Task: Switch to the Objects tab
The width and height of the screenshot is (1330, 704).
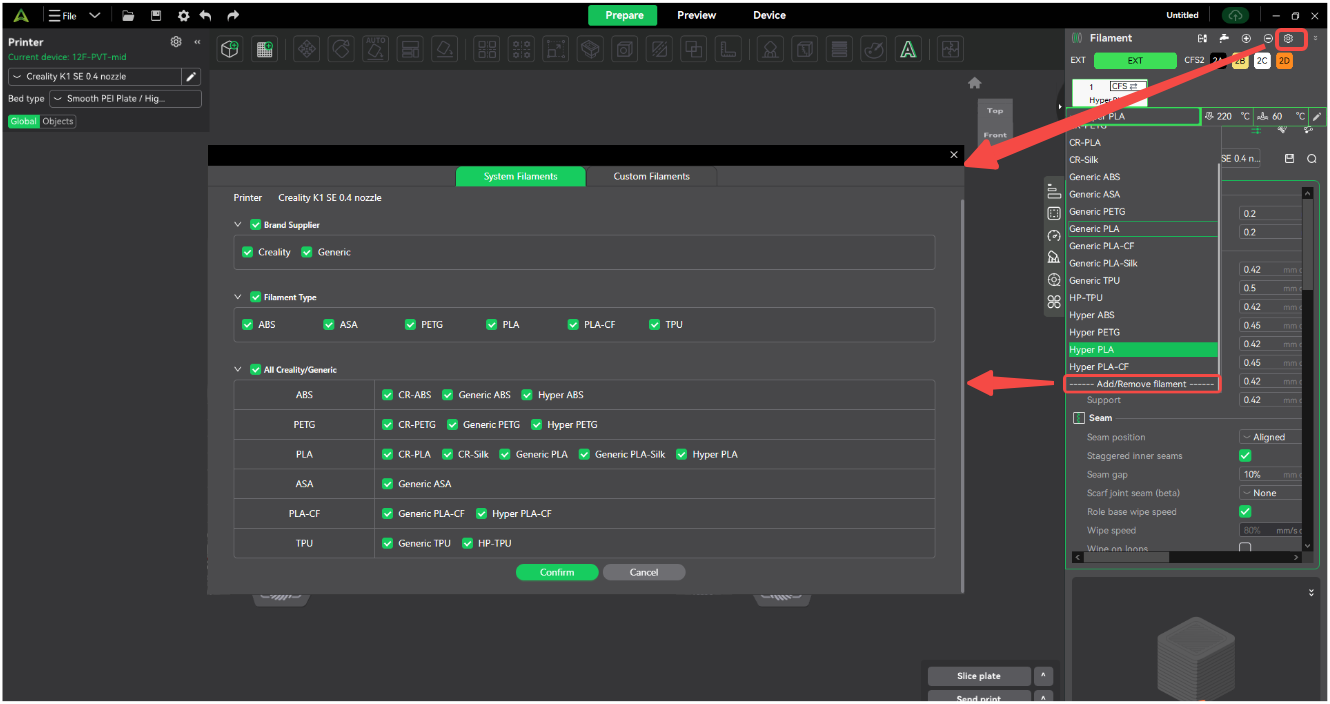Action: pos(58,121)
